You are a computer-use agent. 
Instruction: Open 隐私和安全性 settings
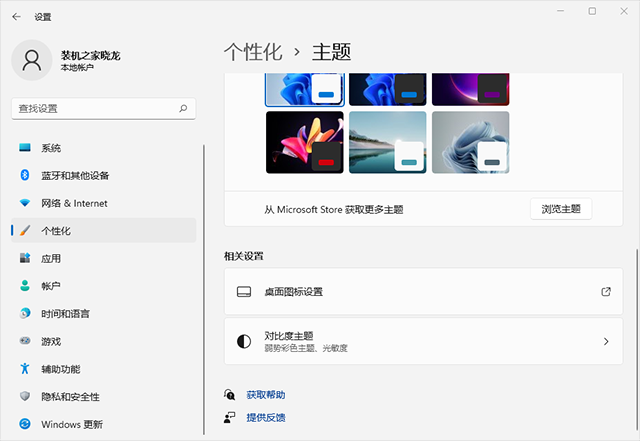(x=104, y=396)
